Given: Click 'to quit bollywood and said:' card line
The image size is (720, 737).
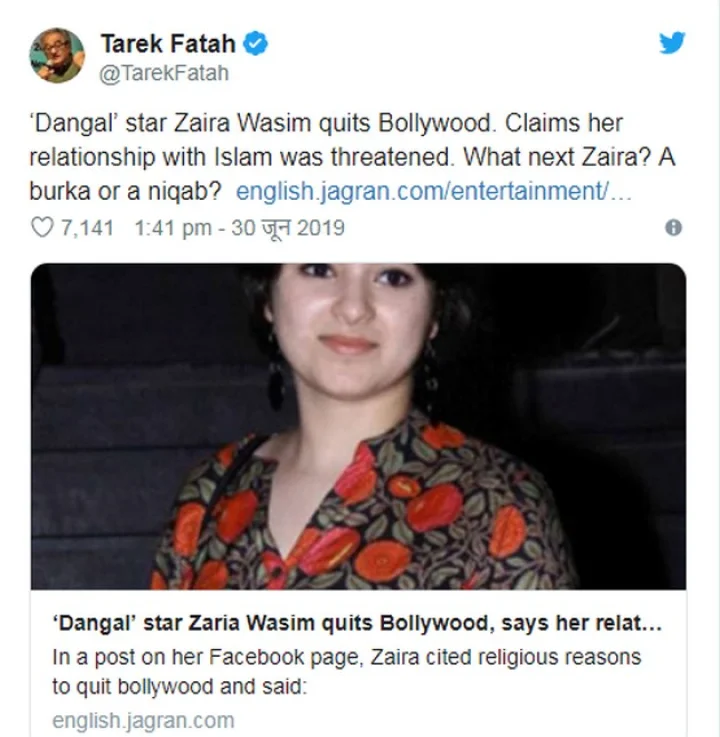Looking at the screenshot, I should click(179, 687).
